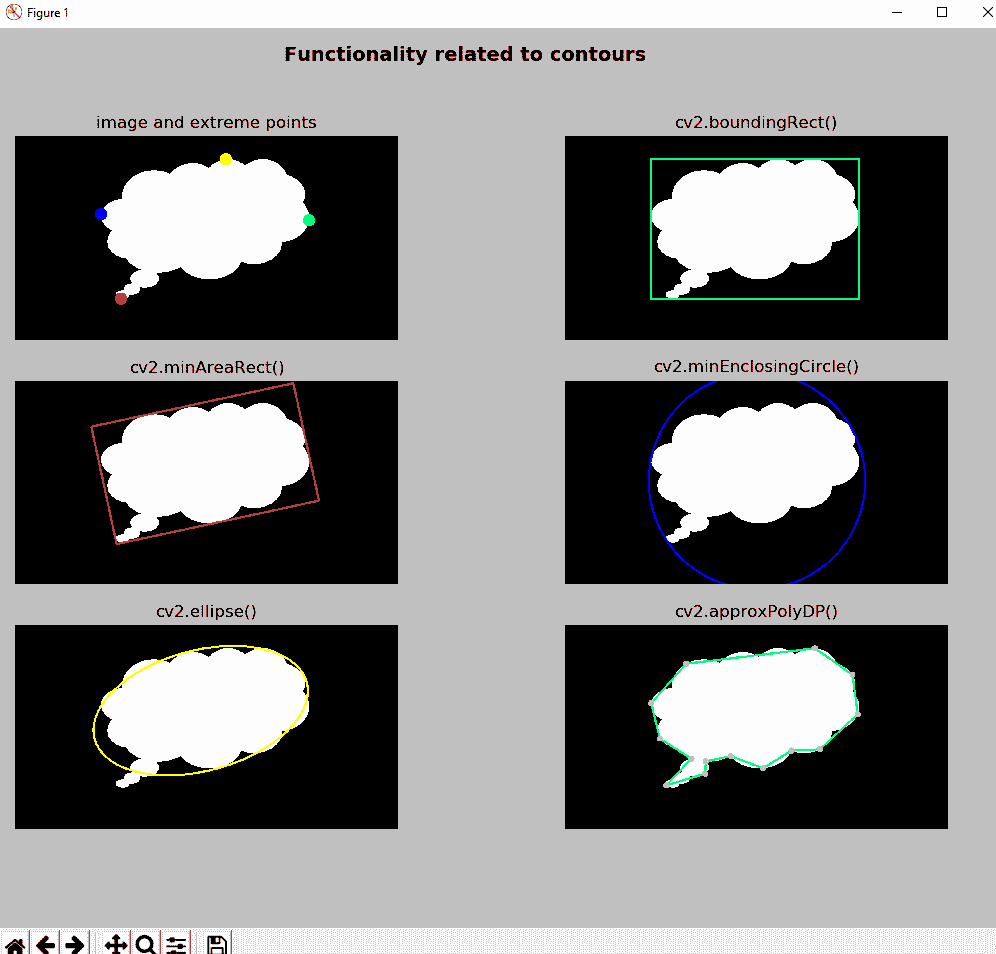Save the figure with the floppy disk icon
Image resolution: width=996 pixels, height=954 pixels.
[x=217, y=944]
